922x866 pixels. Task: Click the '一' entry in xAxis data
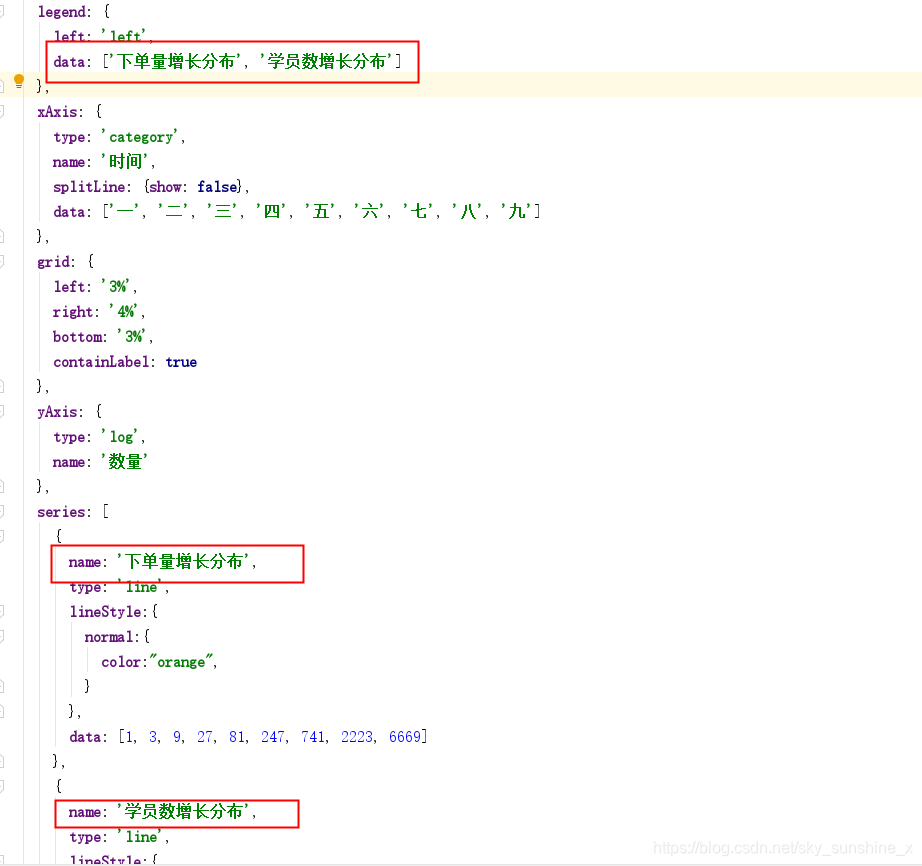[x=125, y=212]
